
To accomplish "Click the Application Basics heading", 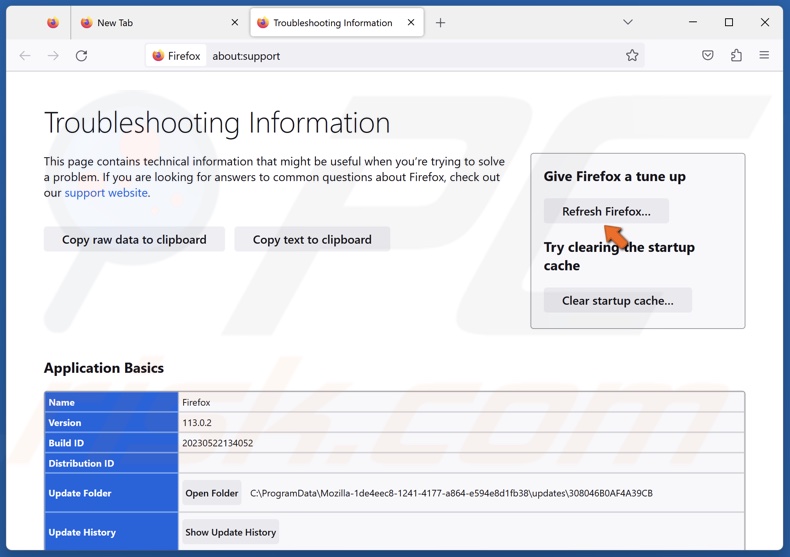I will [x=104, y=368].
